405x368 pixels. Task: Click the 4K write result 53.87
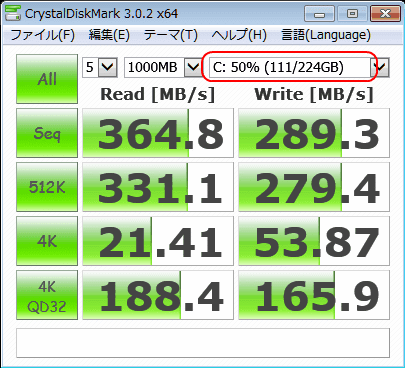(314, 241)
